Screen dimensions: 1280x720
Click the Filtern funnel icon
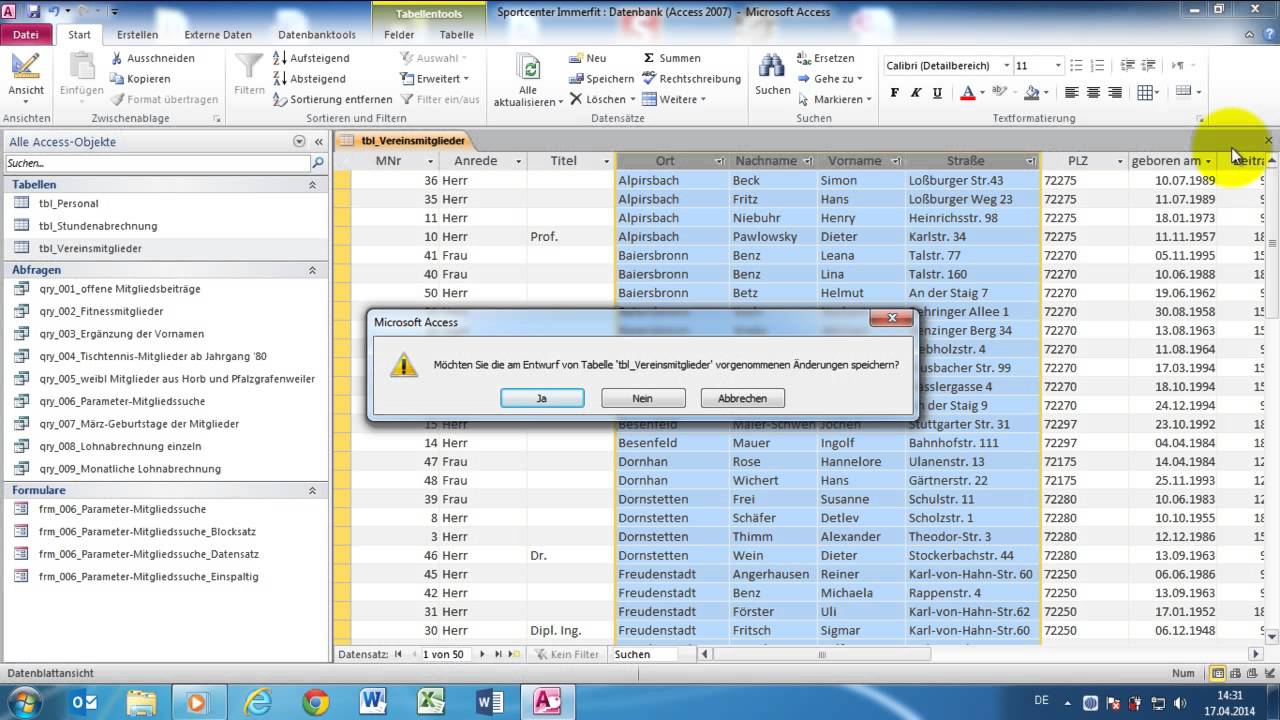[249, 67]
